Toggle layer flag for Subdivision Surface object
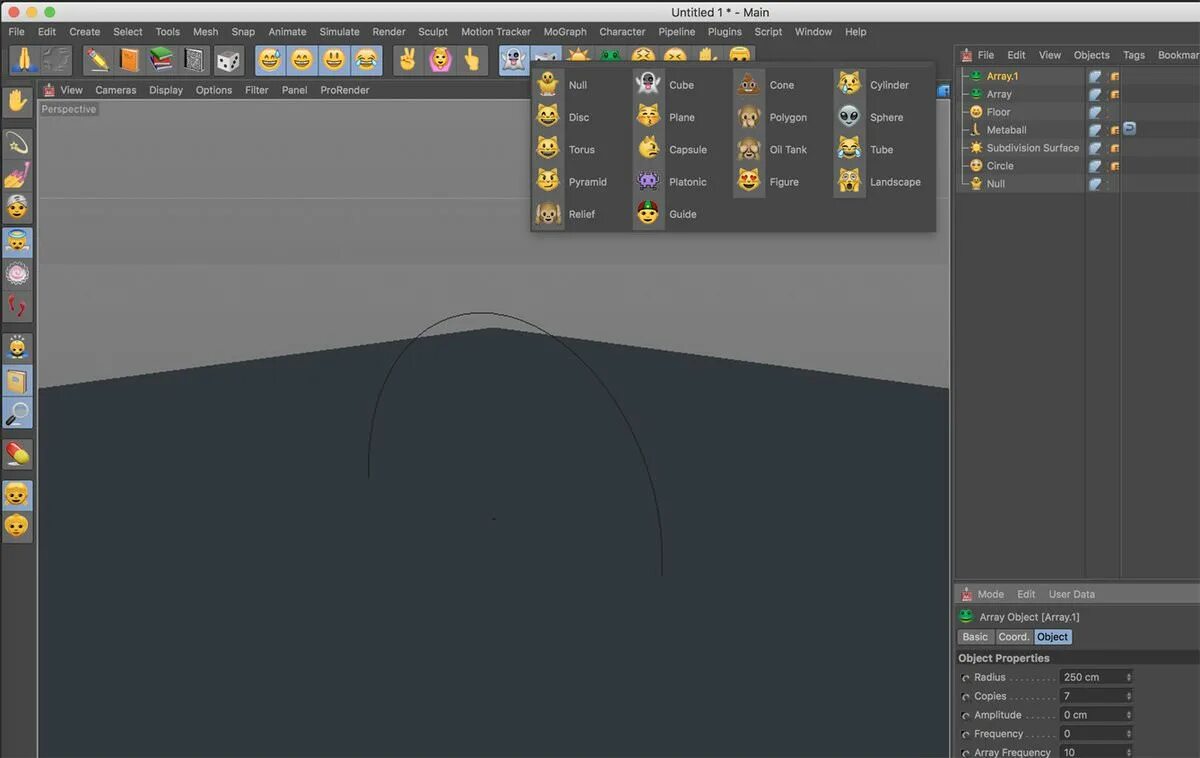Screen dimensions: 1200x758 tap(1096, 148)
